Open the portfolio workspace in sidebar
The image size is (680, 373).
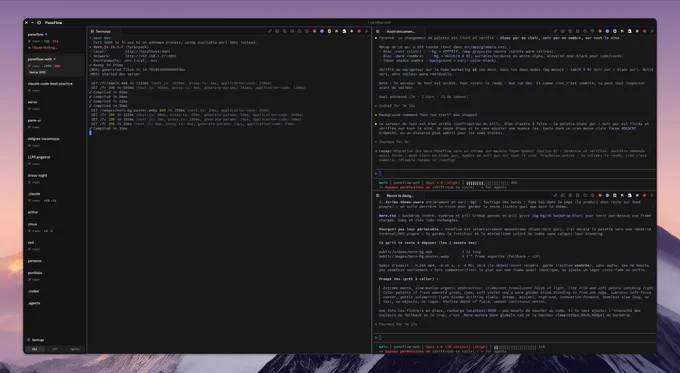(35, 273)
